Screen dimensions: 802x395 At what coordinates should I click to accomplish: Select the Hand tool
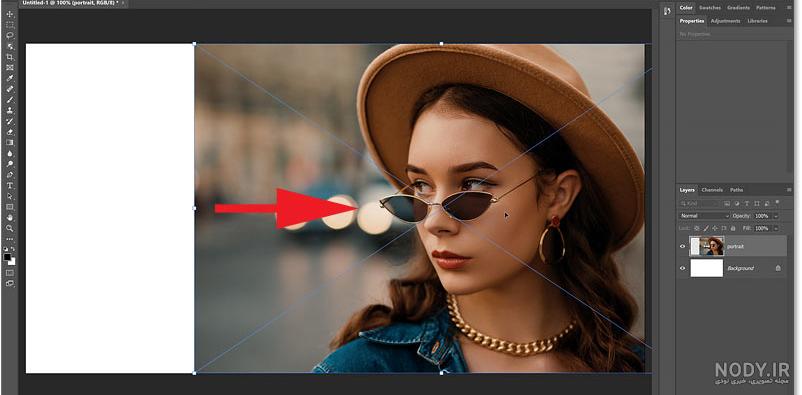point(10,218)
